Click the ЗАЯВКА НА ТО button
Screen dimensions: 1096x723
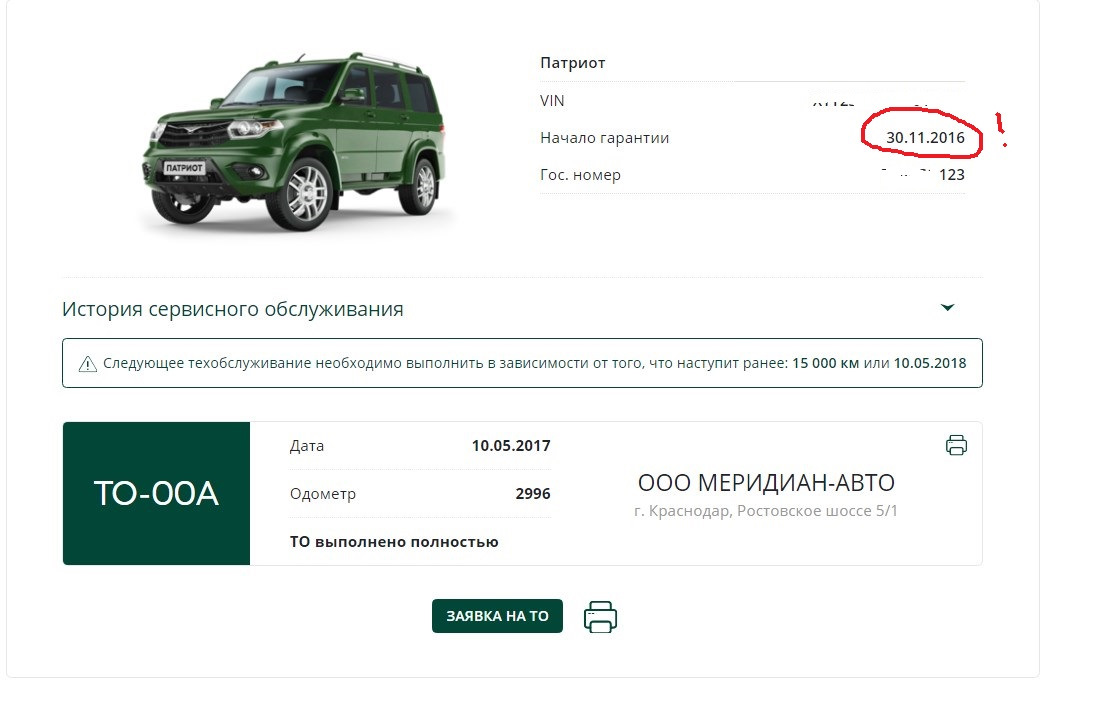pyautogui.click(x=497, y=616)
